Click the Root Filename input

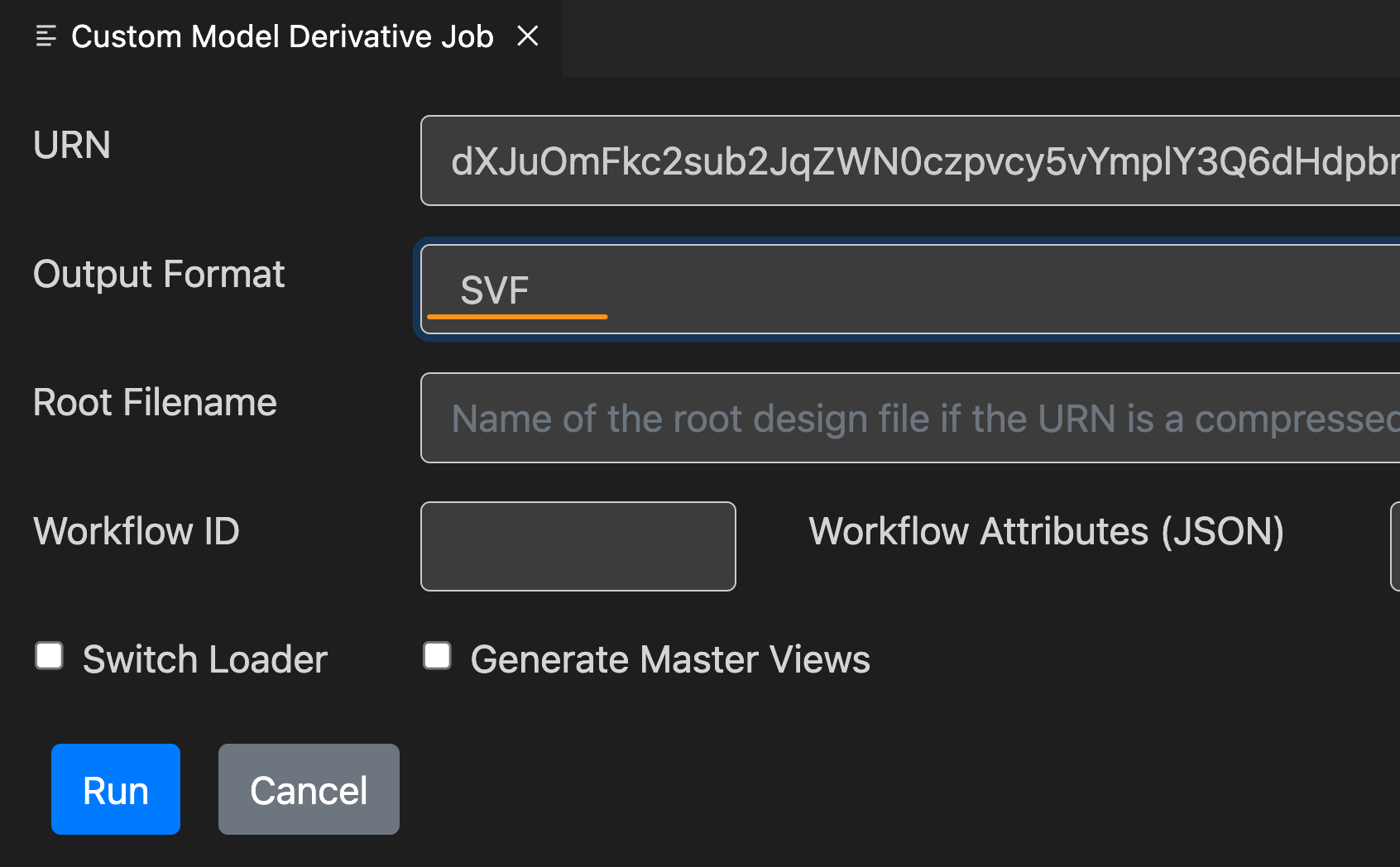[827, 419]
